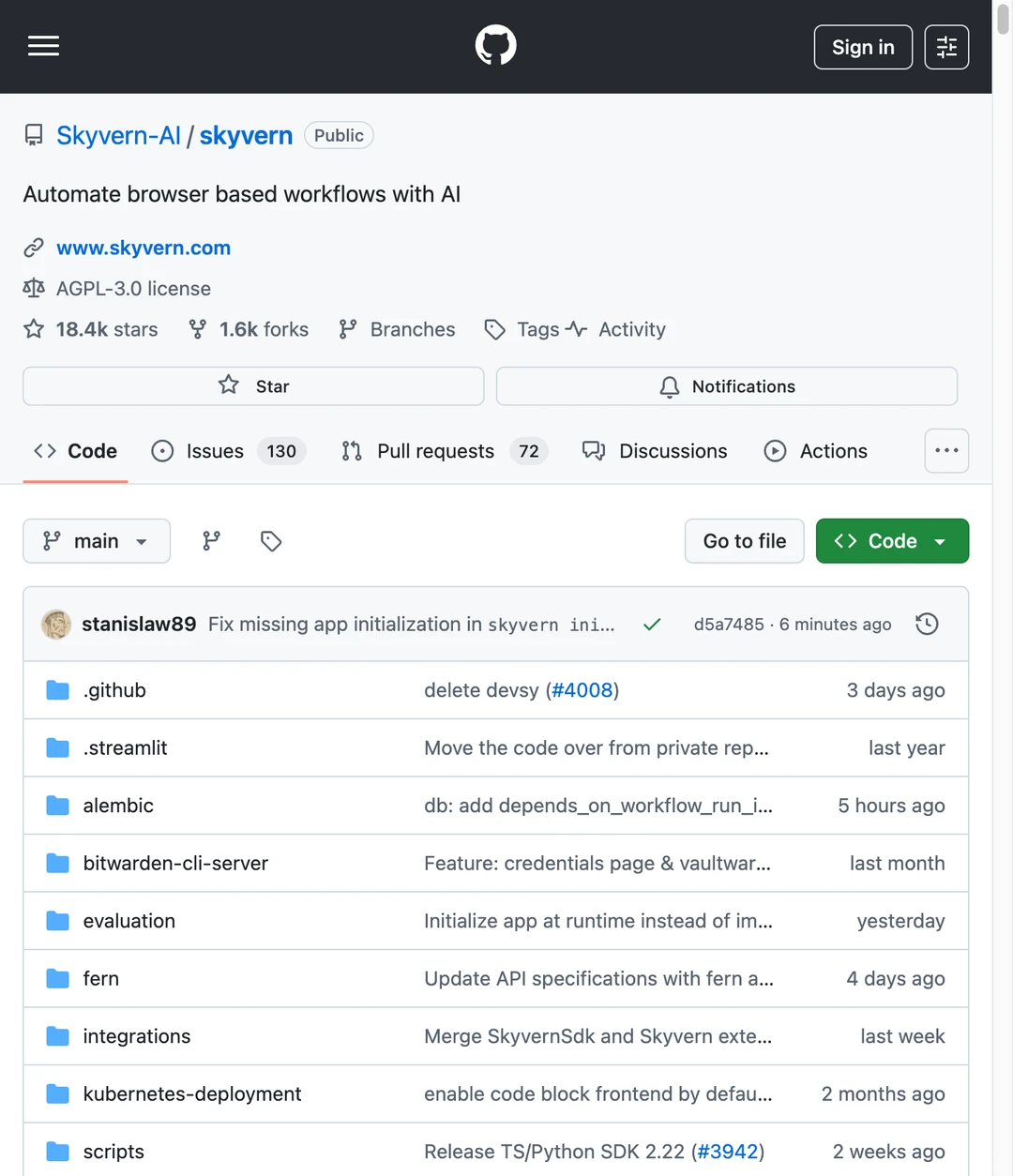The image size is (1013, 1176).
Task: Expand the more tabs ellipsis menu
Action: point(946,451)
